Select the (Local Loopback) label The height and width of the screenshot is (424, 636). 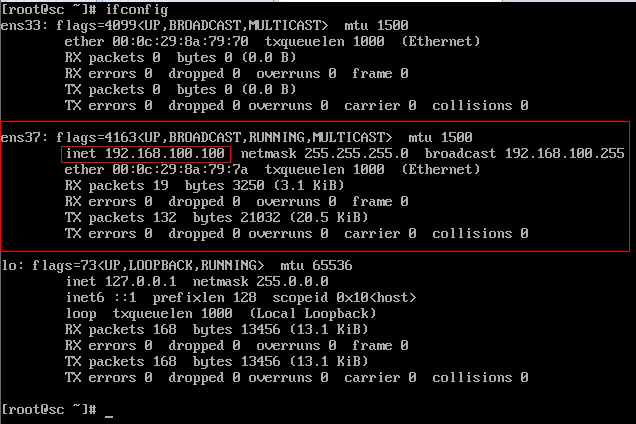(x=313, y=313)
